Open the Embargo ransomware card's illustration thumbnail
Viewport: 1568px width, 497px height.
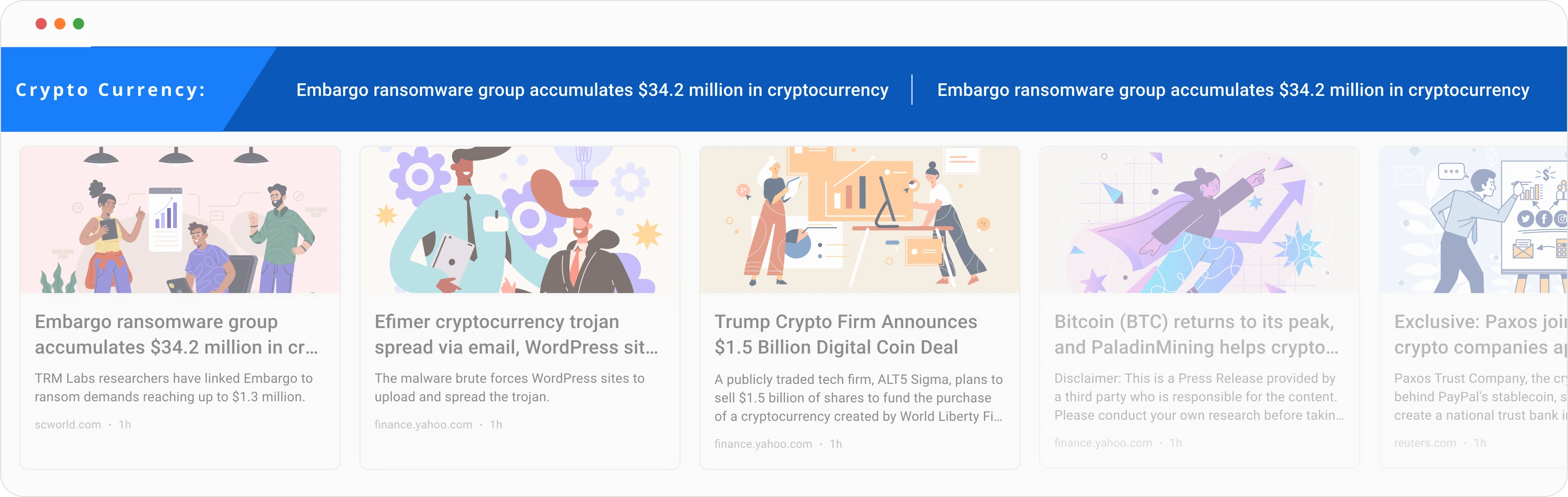(x=180, y=219)
